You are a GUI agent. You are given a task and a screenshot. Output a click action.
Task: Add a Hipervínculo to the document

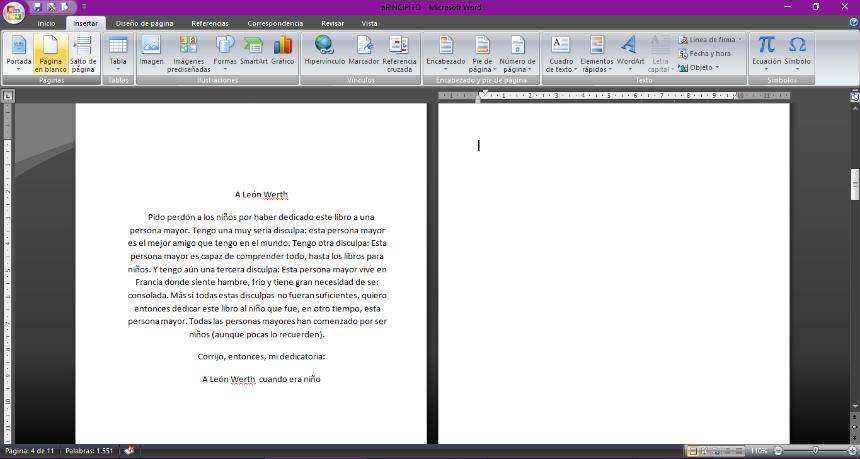coord(324,51)
